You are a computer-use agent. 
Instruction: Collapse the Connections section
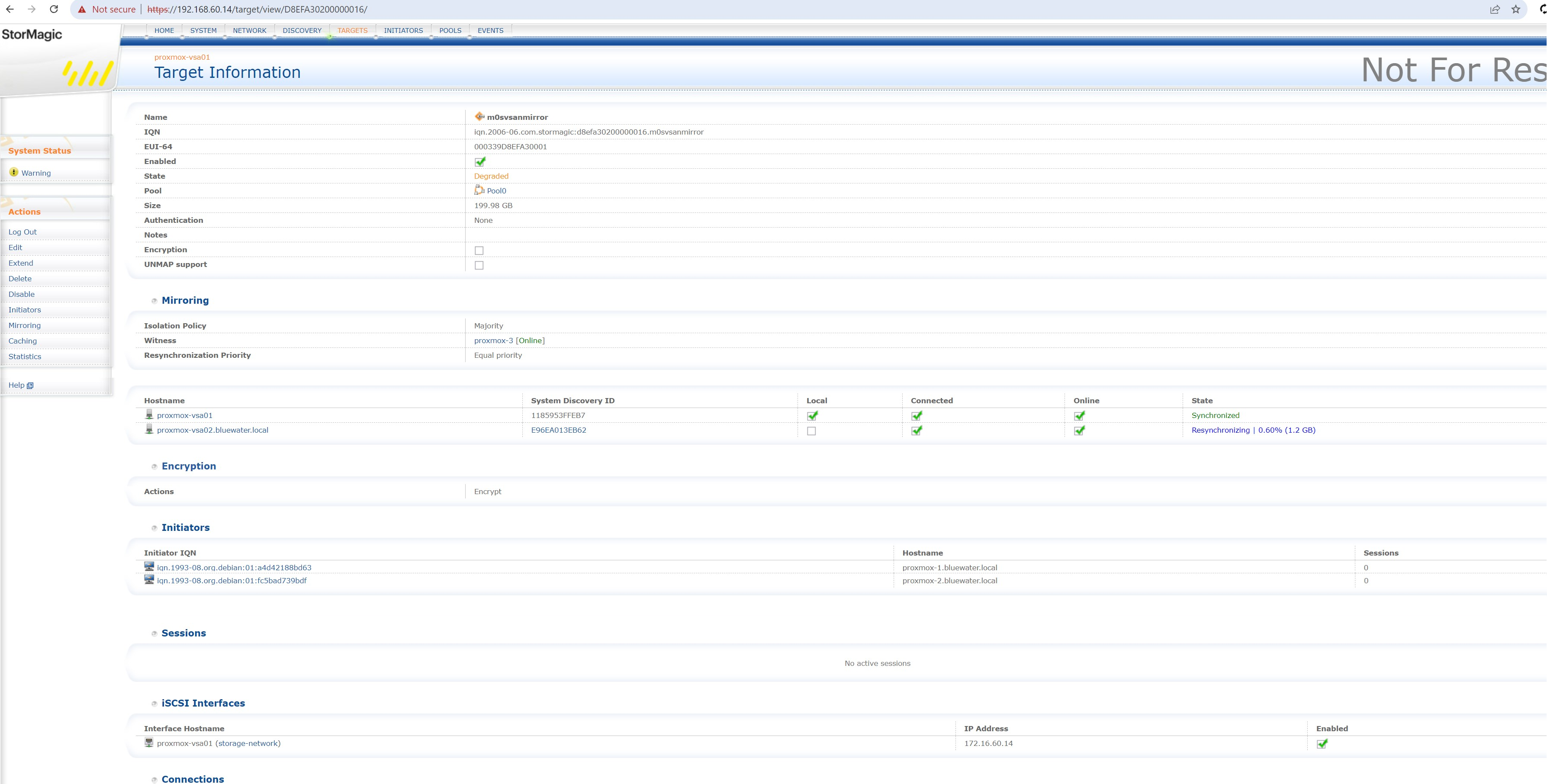154,779
